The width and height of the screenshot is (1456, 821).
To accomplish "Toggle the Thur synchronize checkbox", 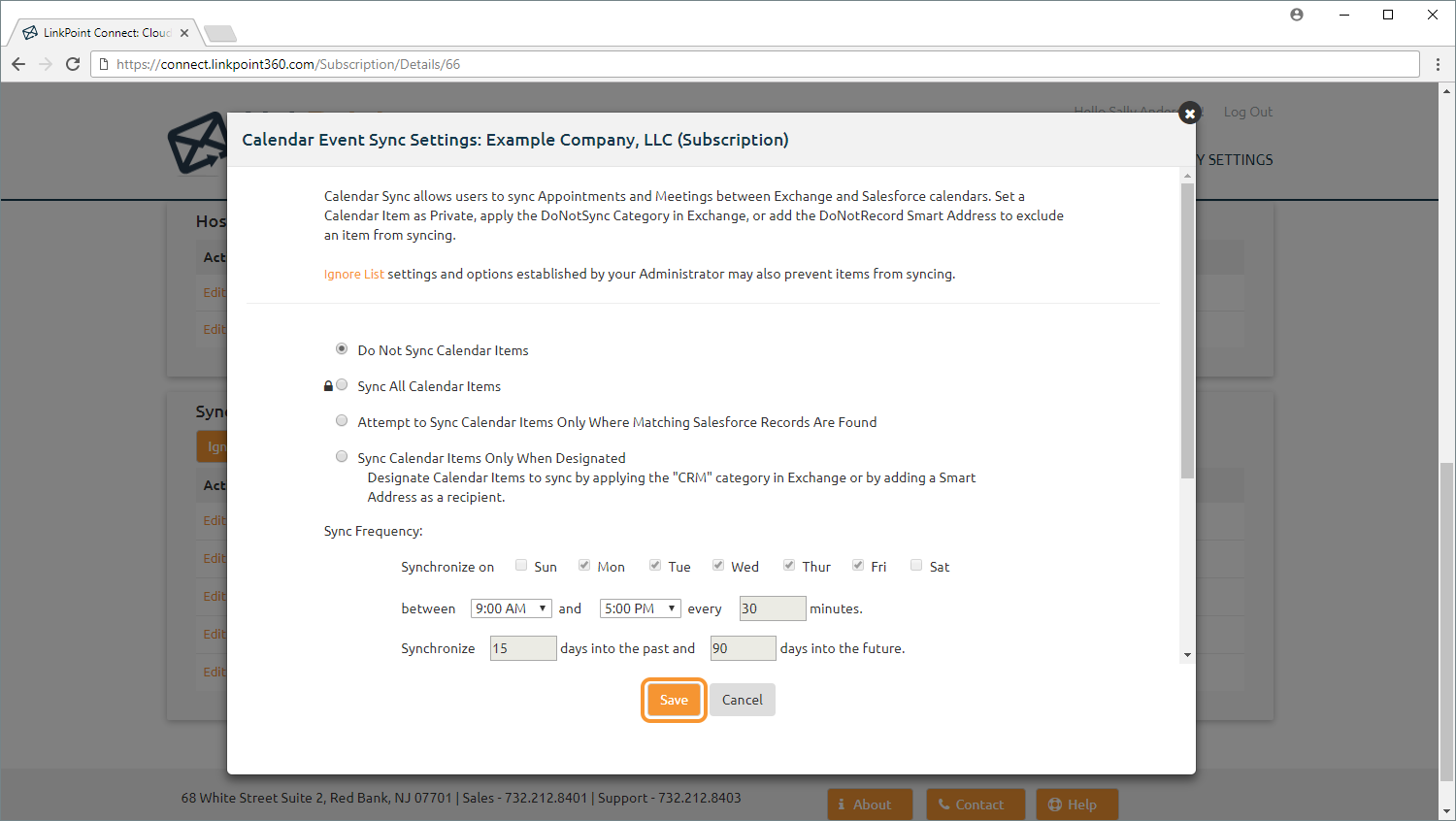I will pos(789,565).
